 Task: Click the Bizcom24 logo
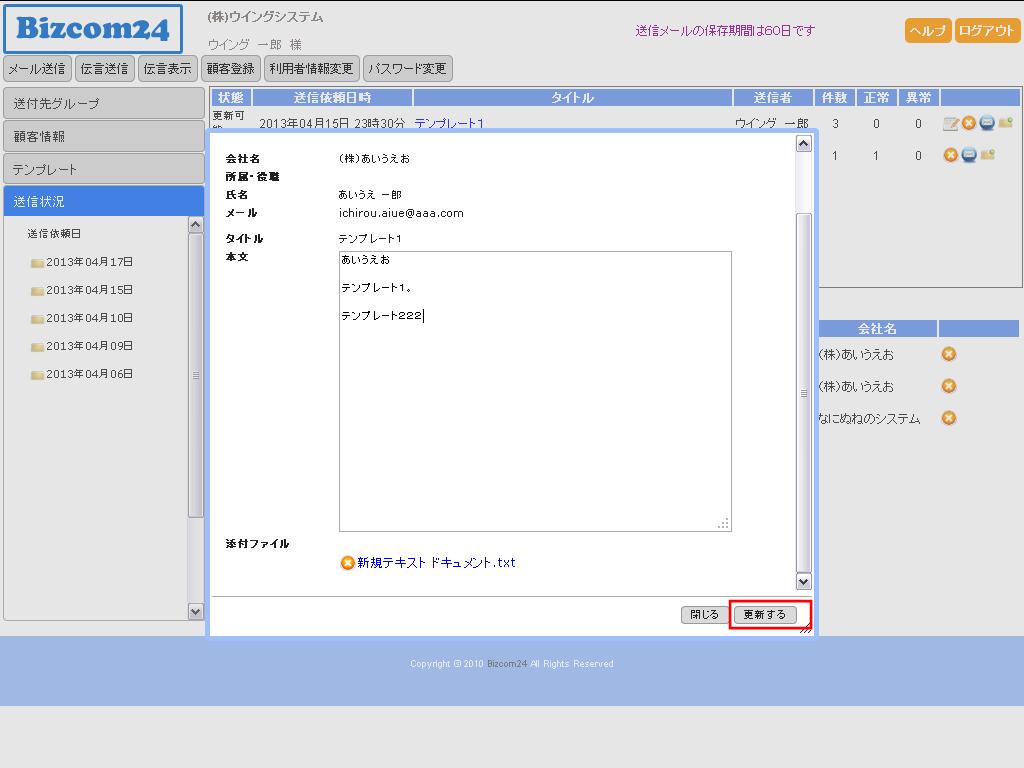93,29
